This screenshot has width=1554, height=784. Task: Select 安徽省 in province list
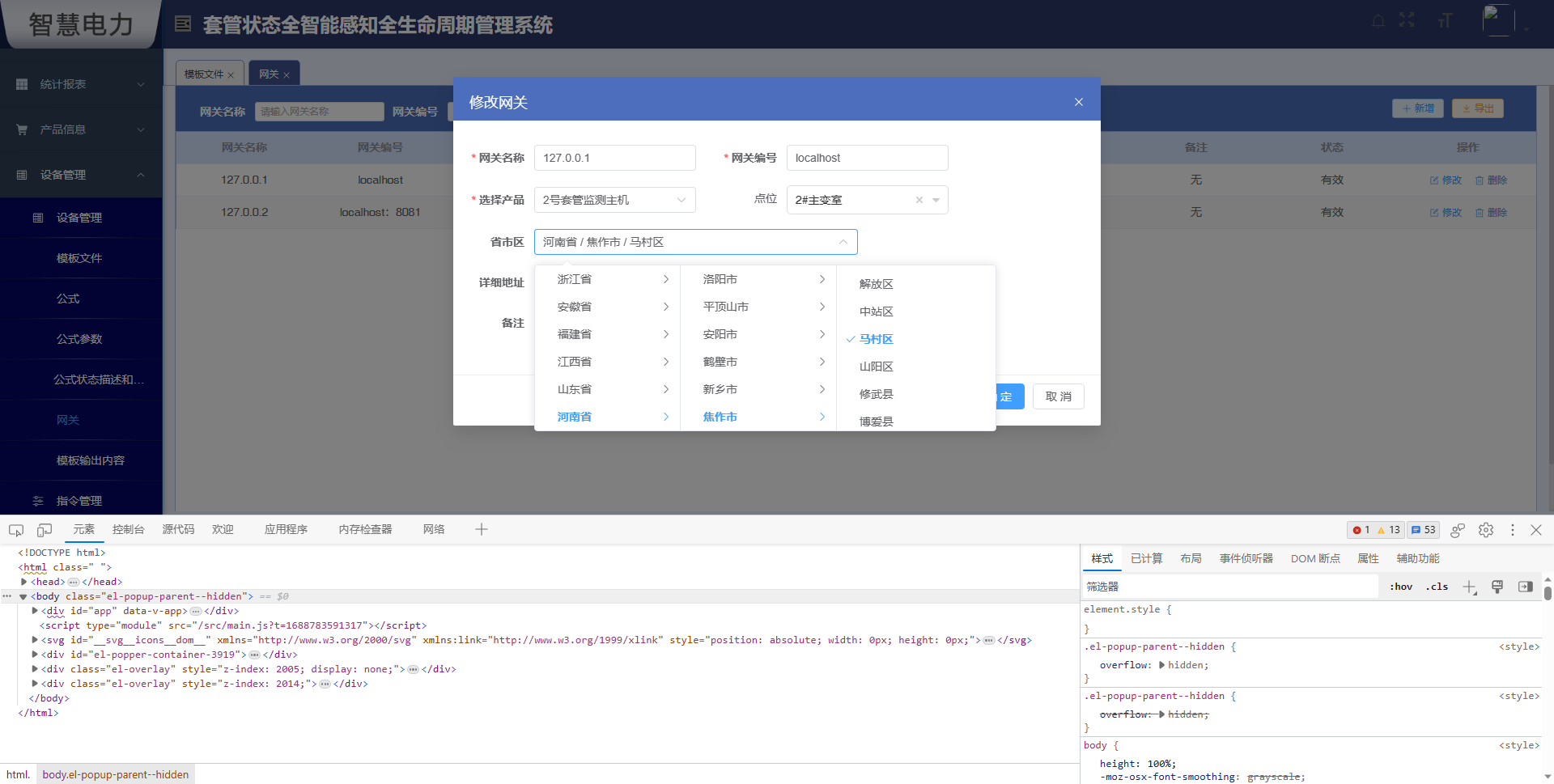pos(607,307)
